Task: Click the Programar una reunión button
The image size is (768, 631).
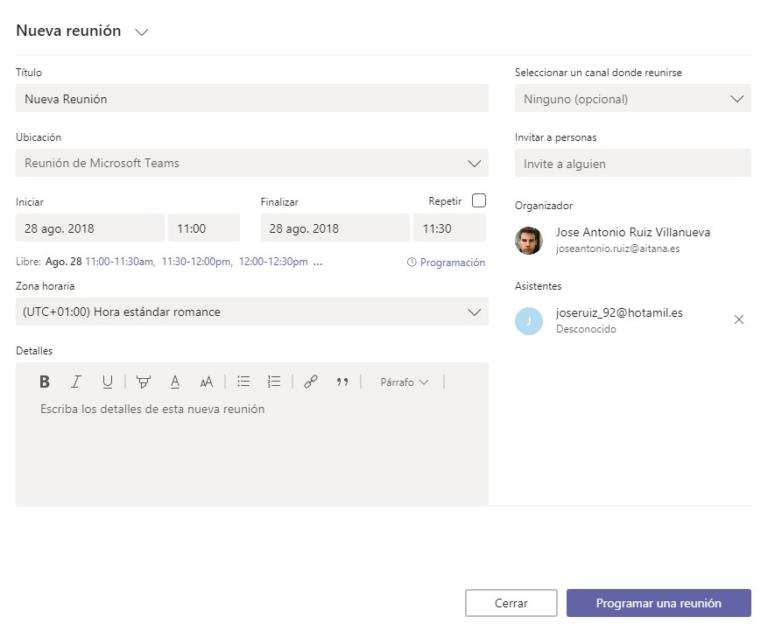Action: coord(658,603)
